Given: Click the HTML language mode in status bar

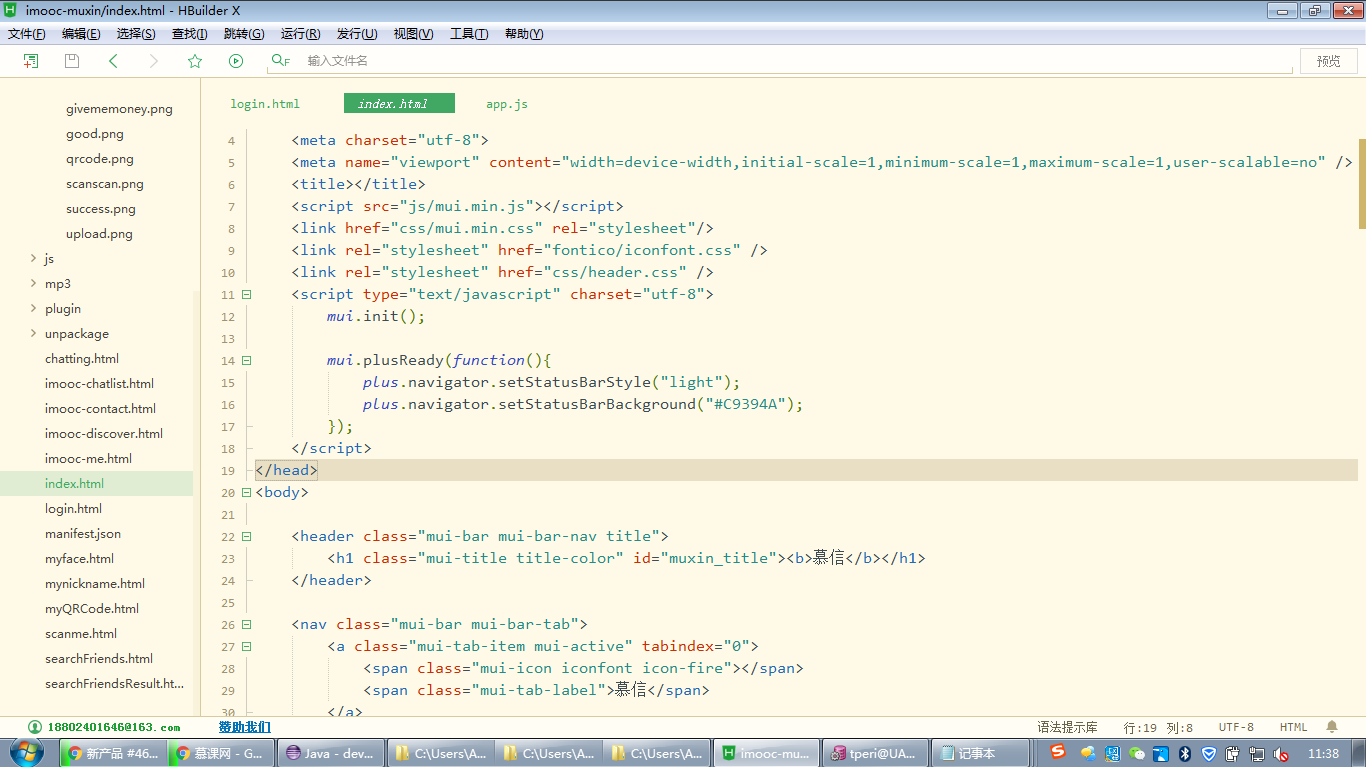Looking at the screenshot, I should [1293, 727].
